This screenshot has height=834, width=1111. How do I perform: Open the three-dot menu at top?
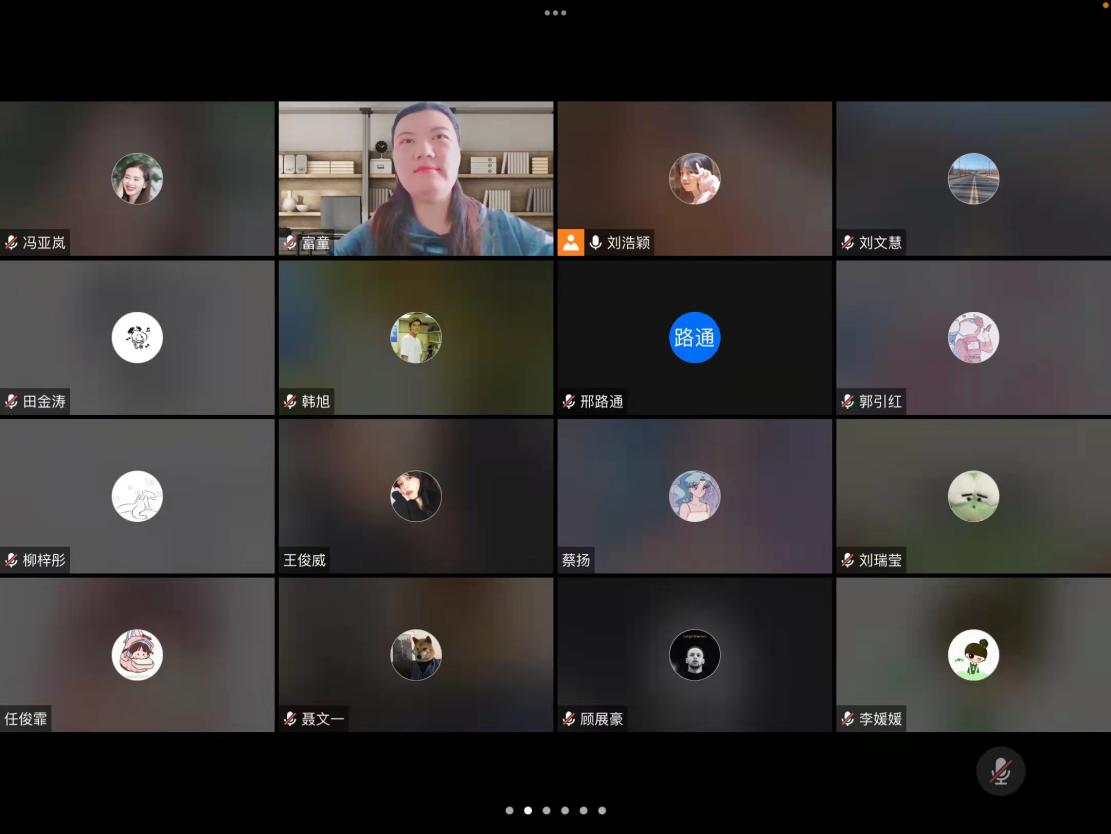[x=555, y=13]
